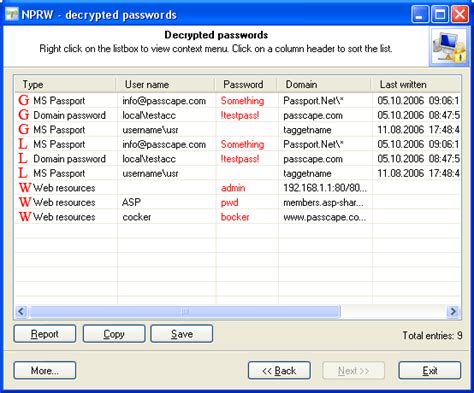The width and height of the screenshot is (474, 393).
Task: Click 'Passport.Net\*' in the G MS Passport row
Action: (313, 101)
